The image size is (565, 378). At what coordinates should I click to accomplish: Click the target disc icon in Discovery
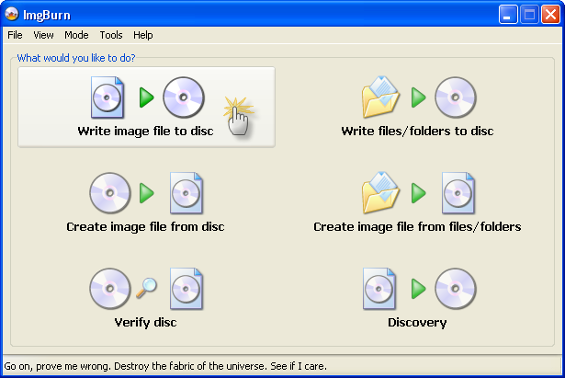pos(455,289)
